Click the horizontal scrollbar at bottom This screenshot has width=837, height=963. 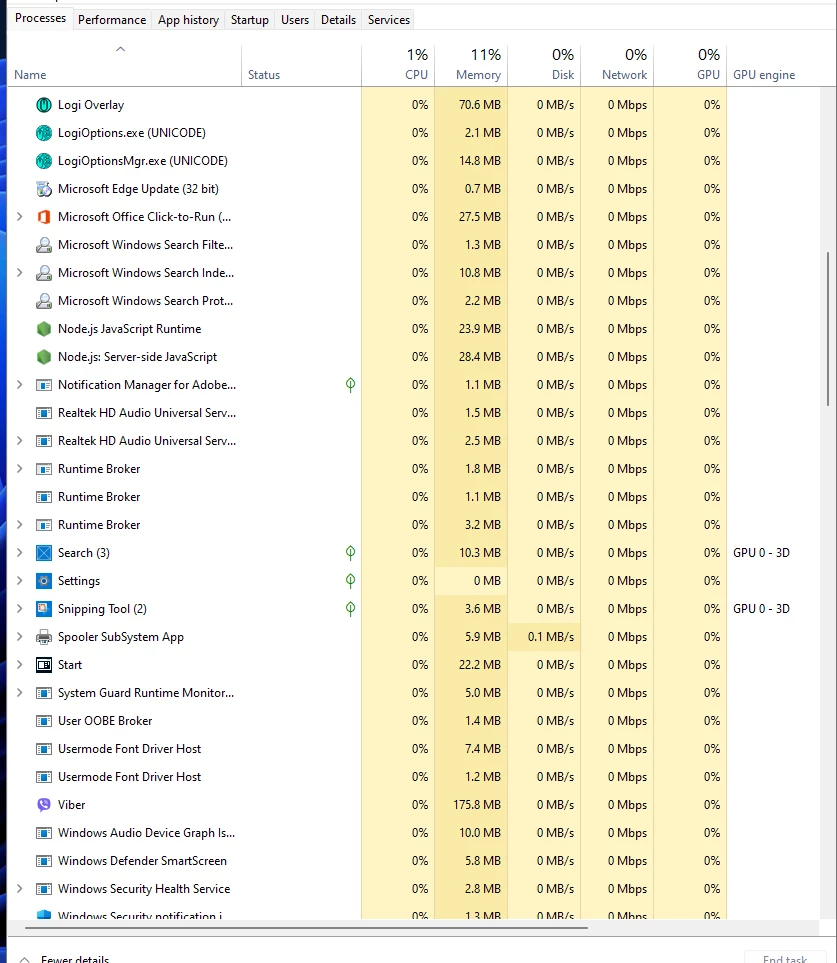pyautogui.click(x=306, y=927)
